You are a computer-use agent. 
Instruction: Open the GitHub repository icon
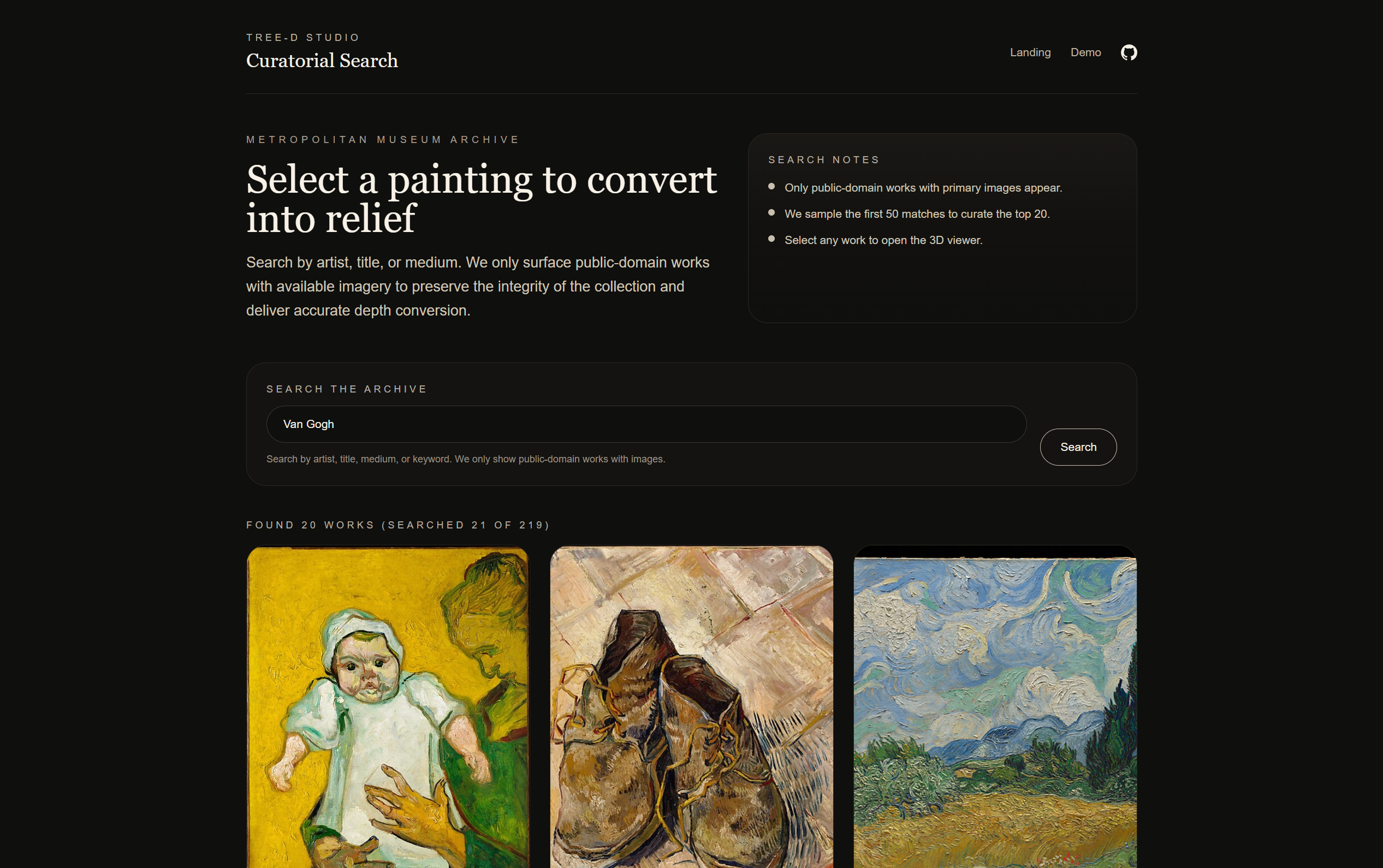(1129, 52)
